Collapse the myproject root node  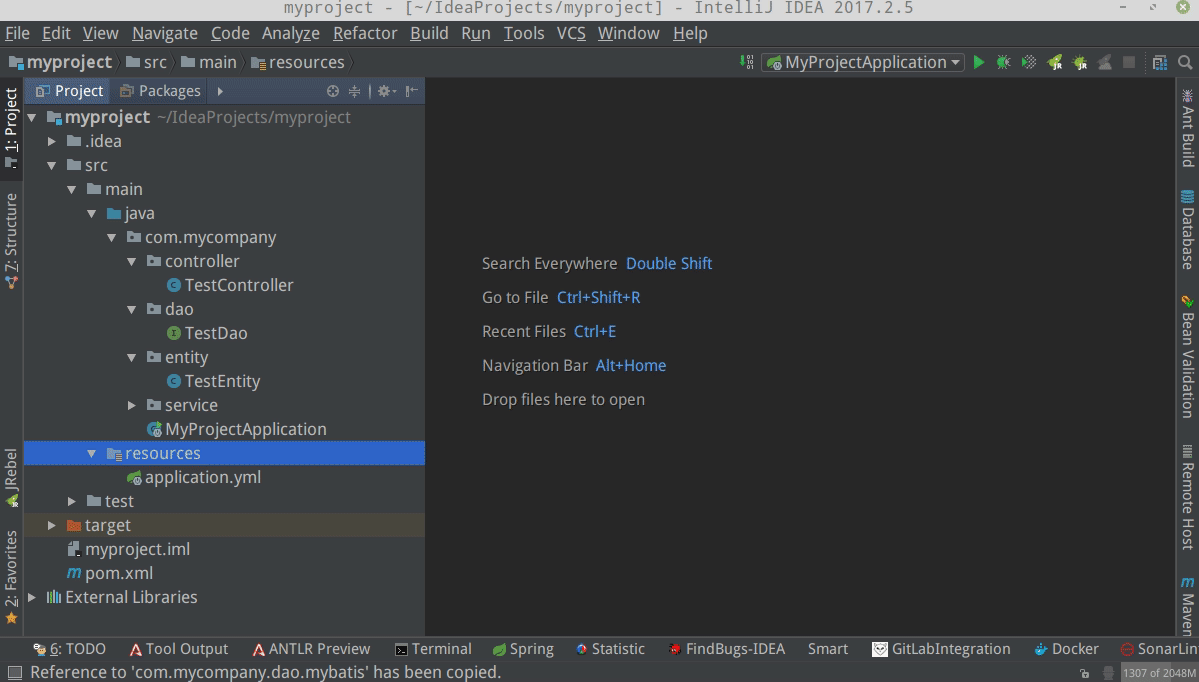point(32,118)
